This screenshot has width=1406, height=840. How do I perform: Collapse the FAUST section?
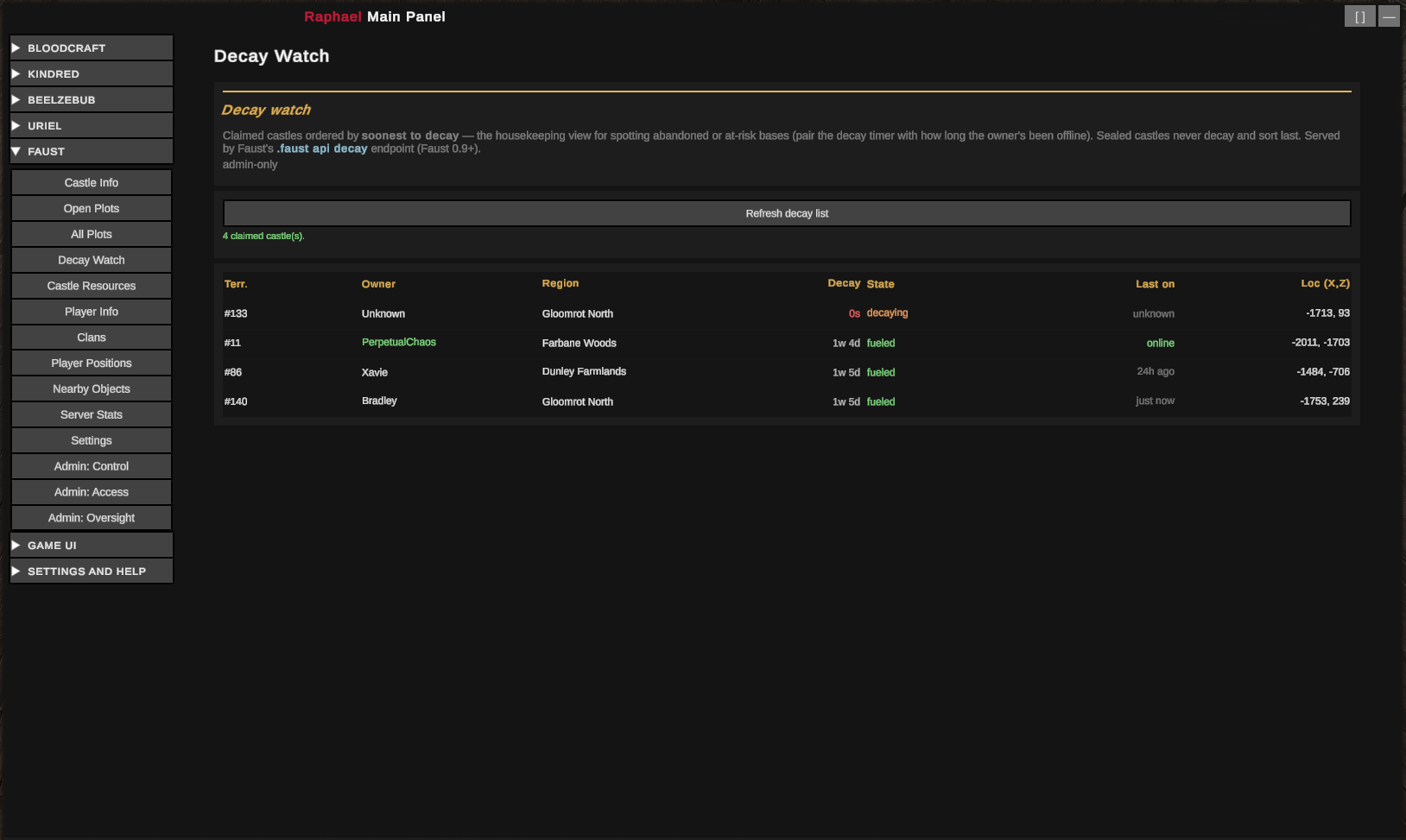(x=92, y=151)
